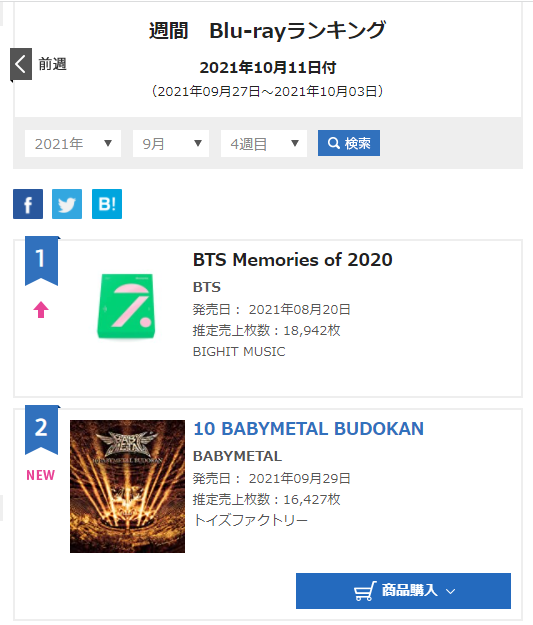Screen dimensions: 533x625
Task: Click the pink NEW label under rank 2
Action: [41, 475]
